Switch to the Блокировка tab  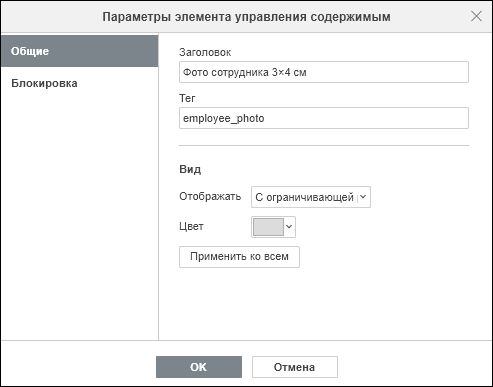[x=79, y=83]
